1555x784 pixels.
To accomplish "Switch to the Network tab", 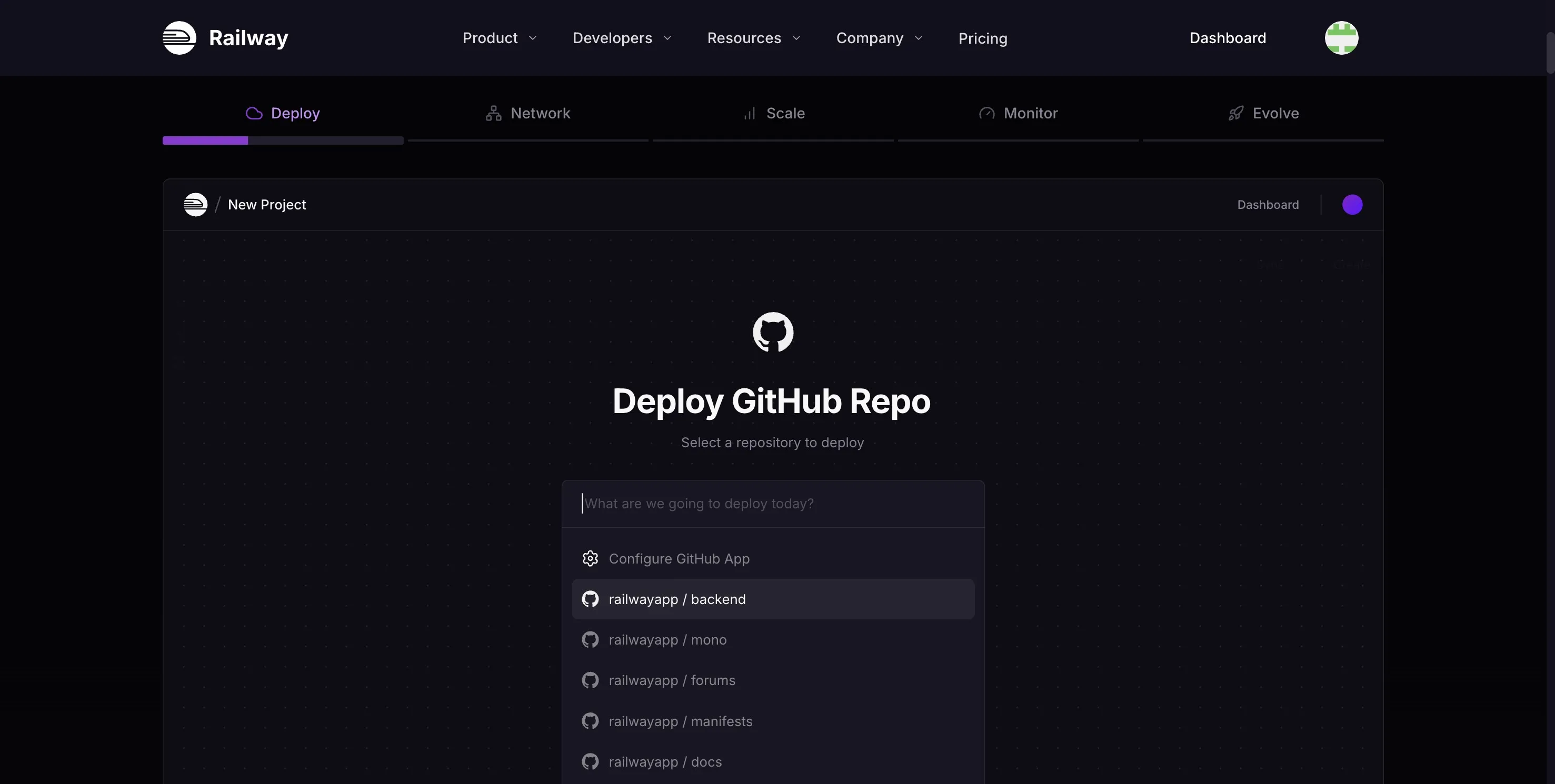I will click(x=528, y=114).
